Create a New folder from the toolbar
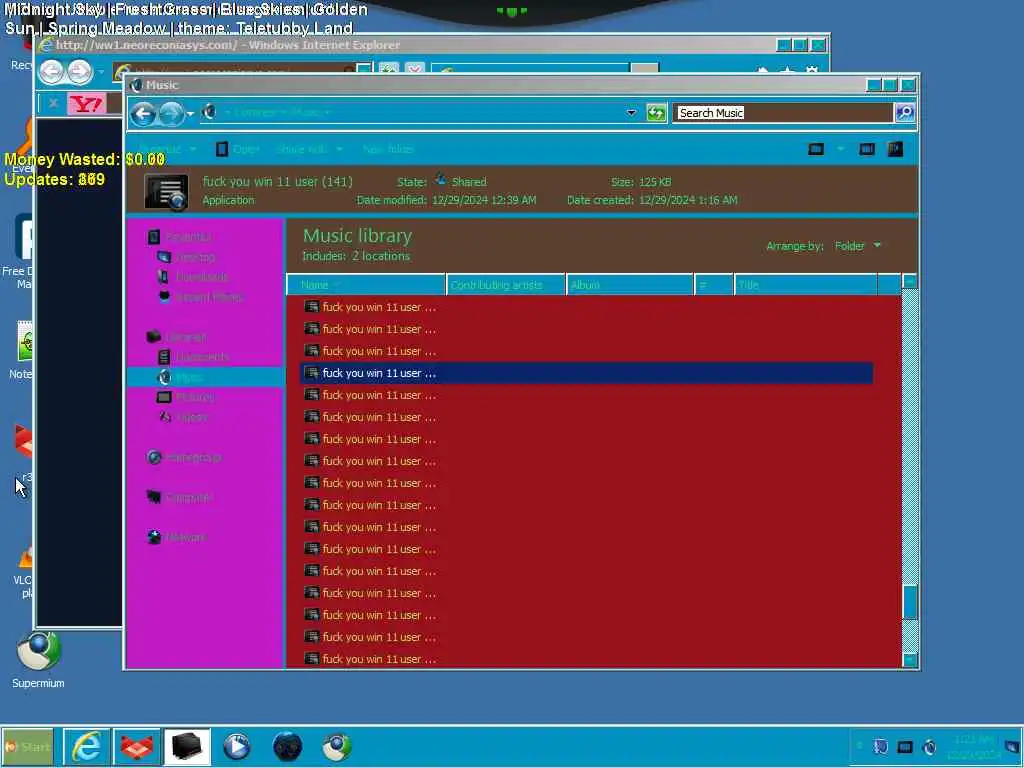 (x=389, y=150)
